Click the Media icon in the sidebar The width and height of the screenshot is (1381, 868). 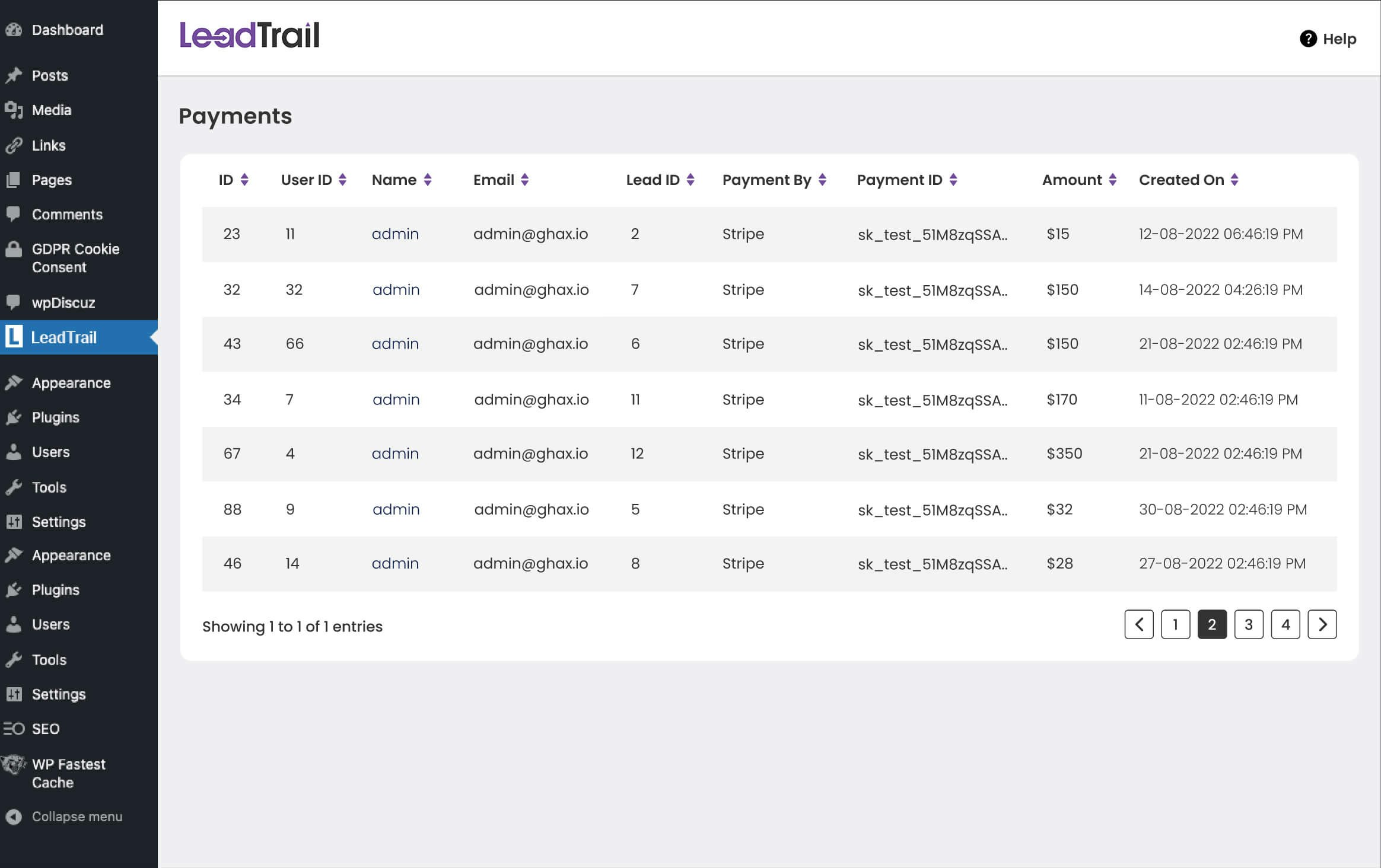14,110
